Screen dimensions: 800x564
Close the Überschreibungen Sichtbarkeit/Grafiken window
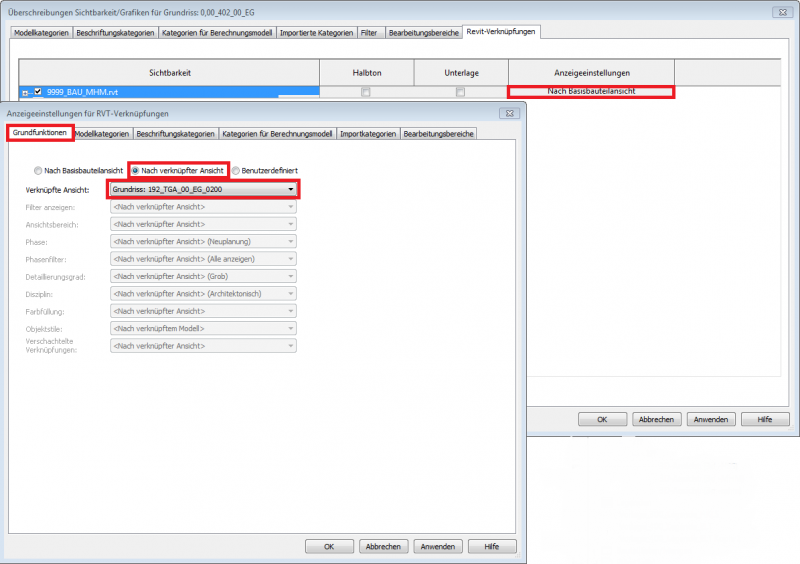(776, 11)
